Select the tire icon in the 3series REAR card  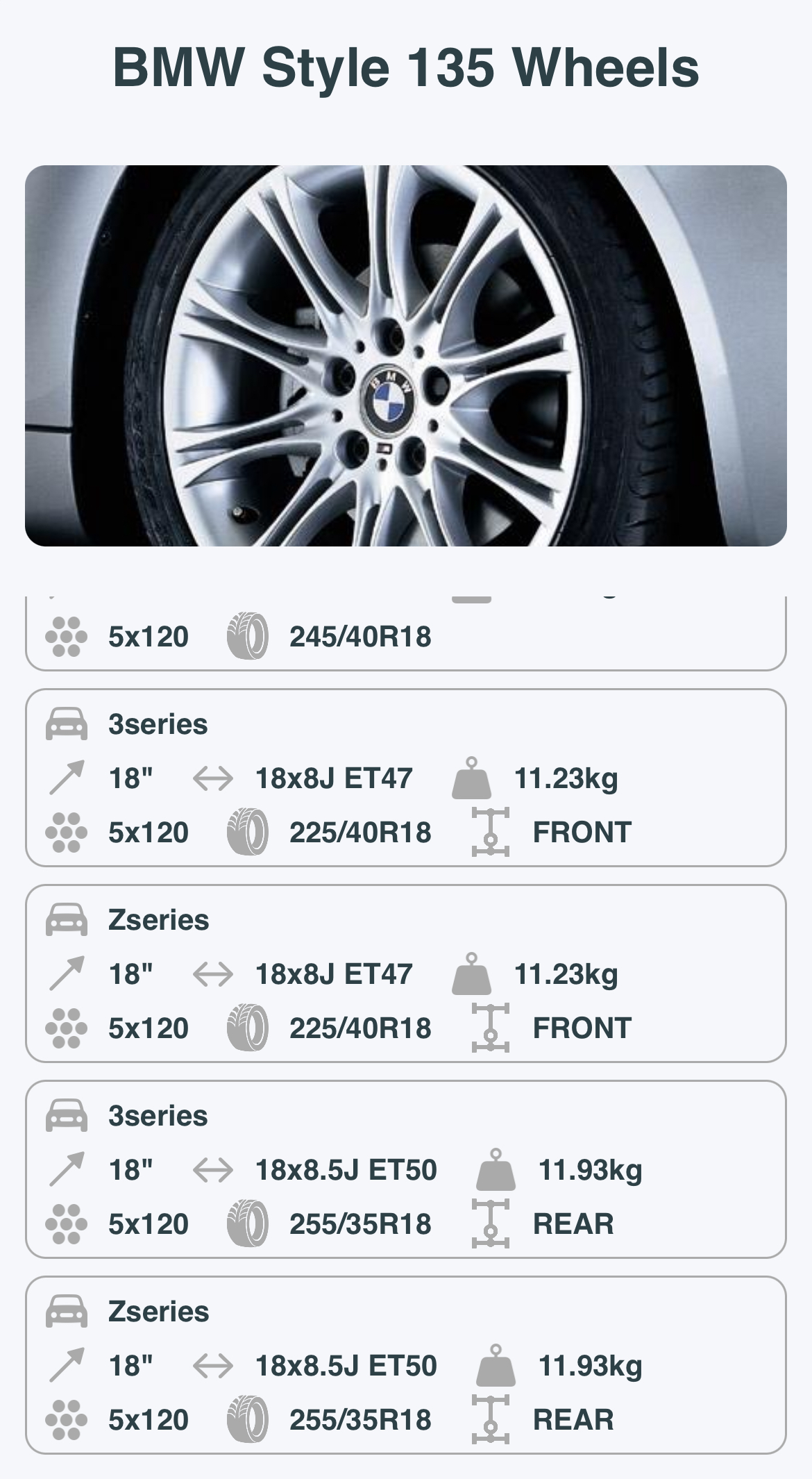point(247,1223)
